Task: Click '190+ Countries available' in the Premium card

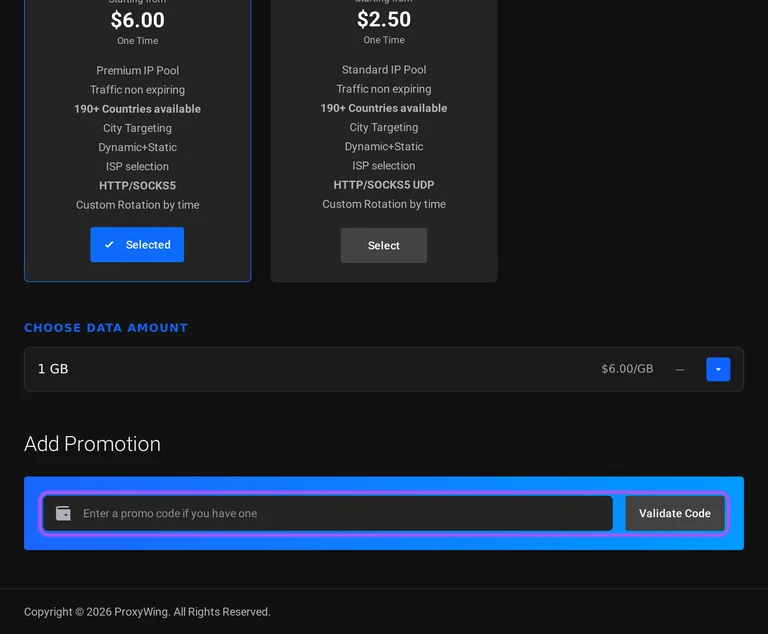Action: click(x=138, y=109)
